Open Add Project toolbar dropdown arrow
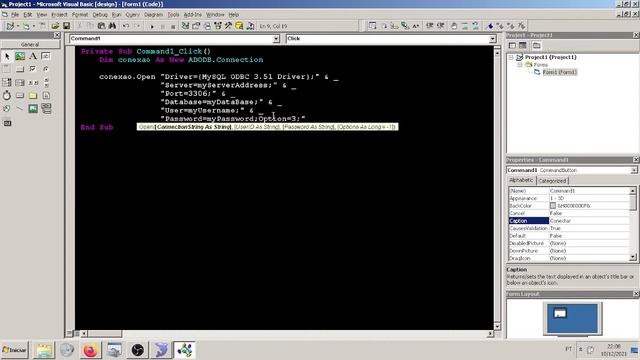The width and height of the screenshot is (640, 360). point(18,26)
